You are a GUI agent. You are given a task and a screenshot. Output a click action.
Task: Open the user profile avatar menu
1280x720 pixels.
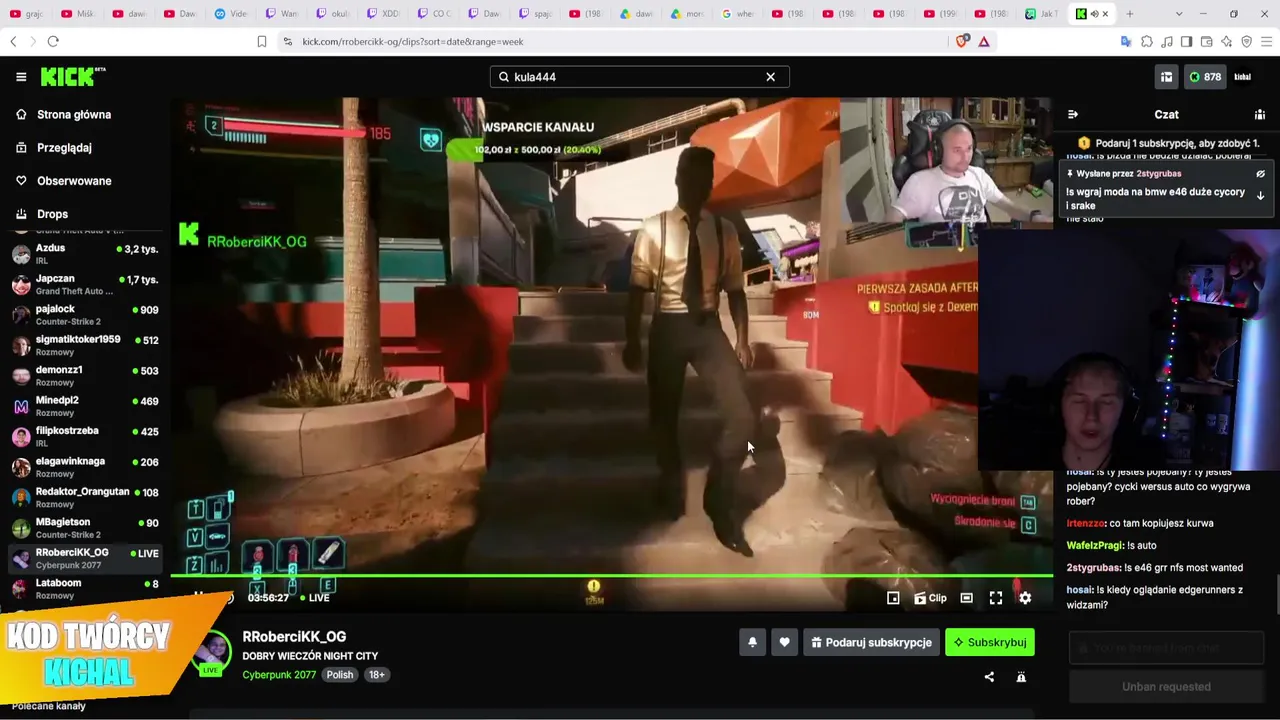(x=1243, y=77)
